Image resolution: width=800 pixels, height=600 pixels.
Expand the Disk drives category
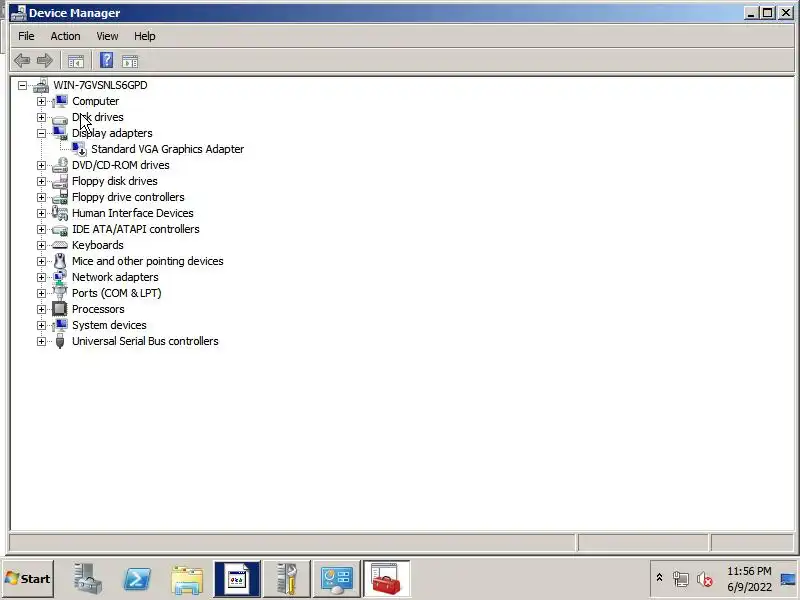coord(41,117)
